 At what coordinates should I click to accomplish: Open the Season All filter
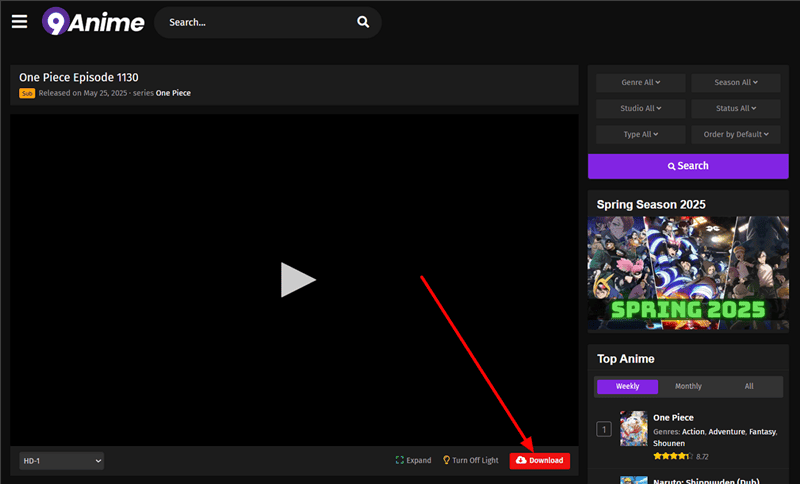(736, 83)
